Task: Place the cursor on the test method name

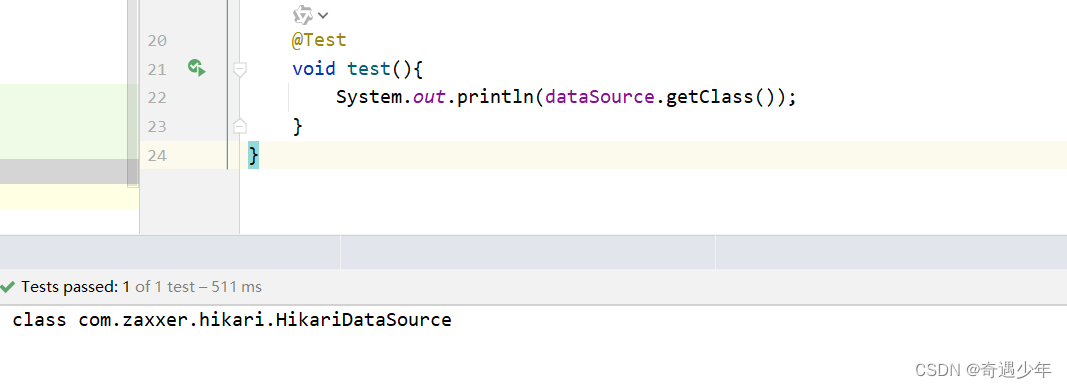Action: coord(369,69)
